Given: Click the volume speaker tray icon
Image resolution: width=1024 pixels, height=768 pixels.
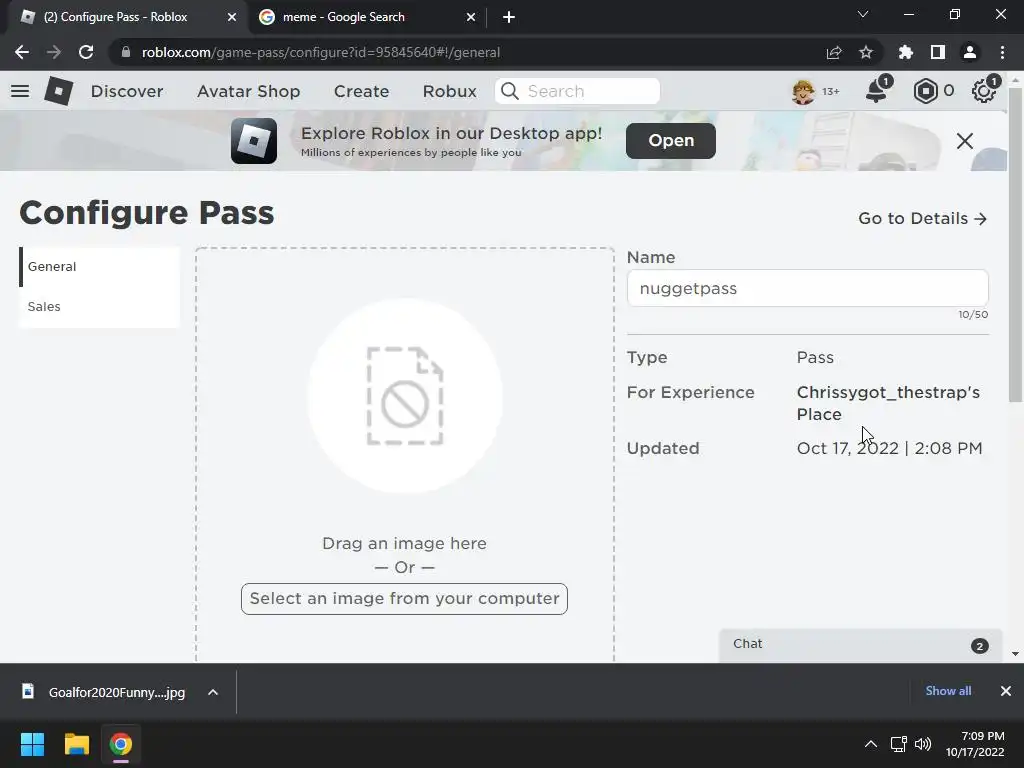Looking at the screenshot, I should tap(923, 744).
